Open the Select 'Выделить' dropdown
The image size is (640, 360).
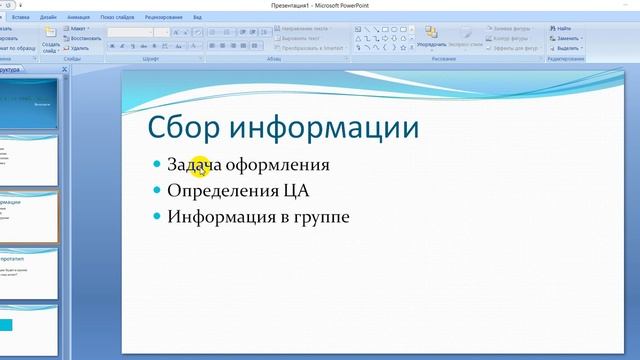[566, 48]
